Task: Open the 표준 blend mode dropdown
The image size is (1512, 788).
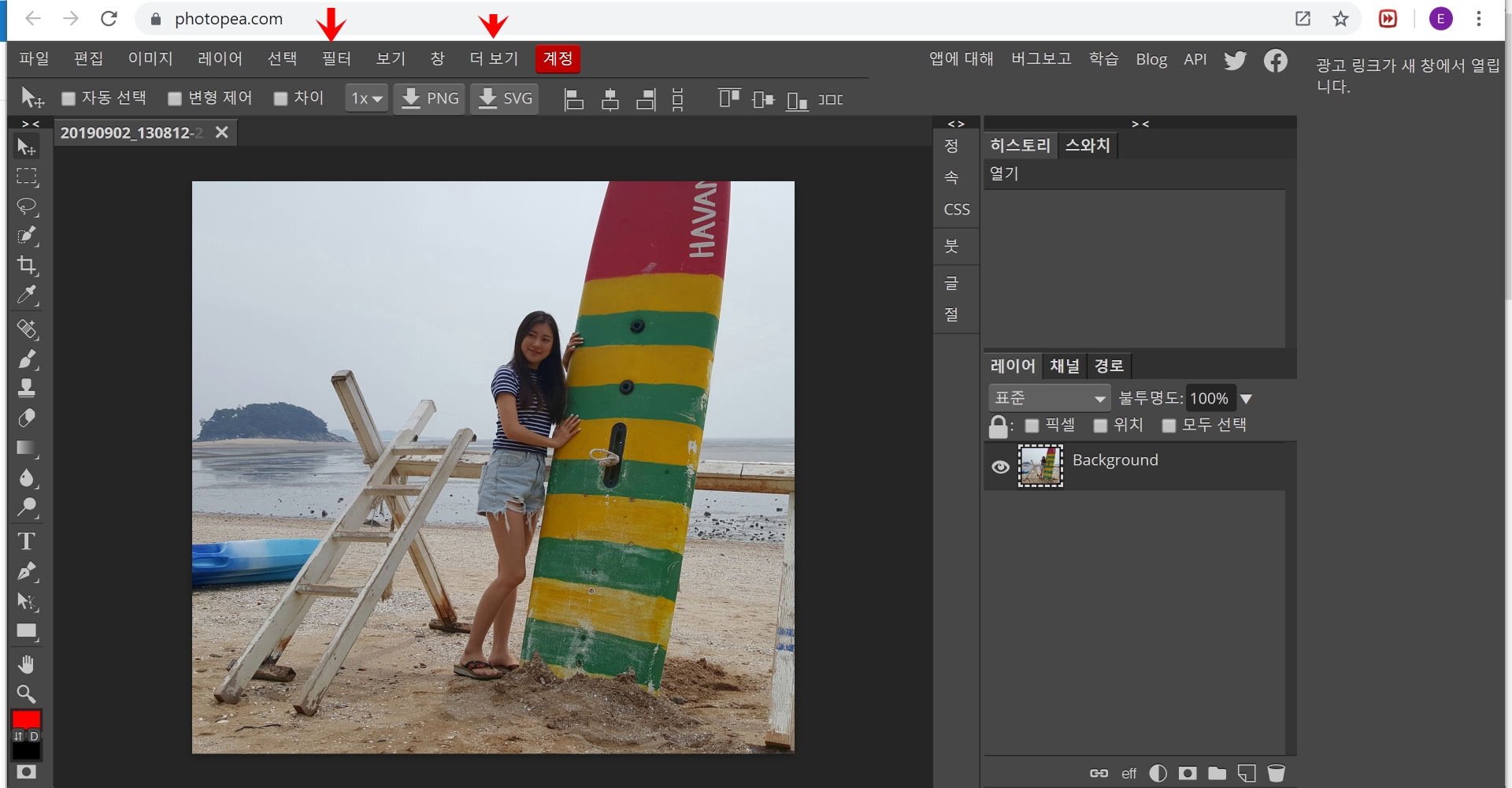Action: point(1050,398)
